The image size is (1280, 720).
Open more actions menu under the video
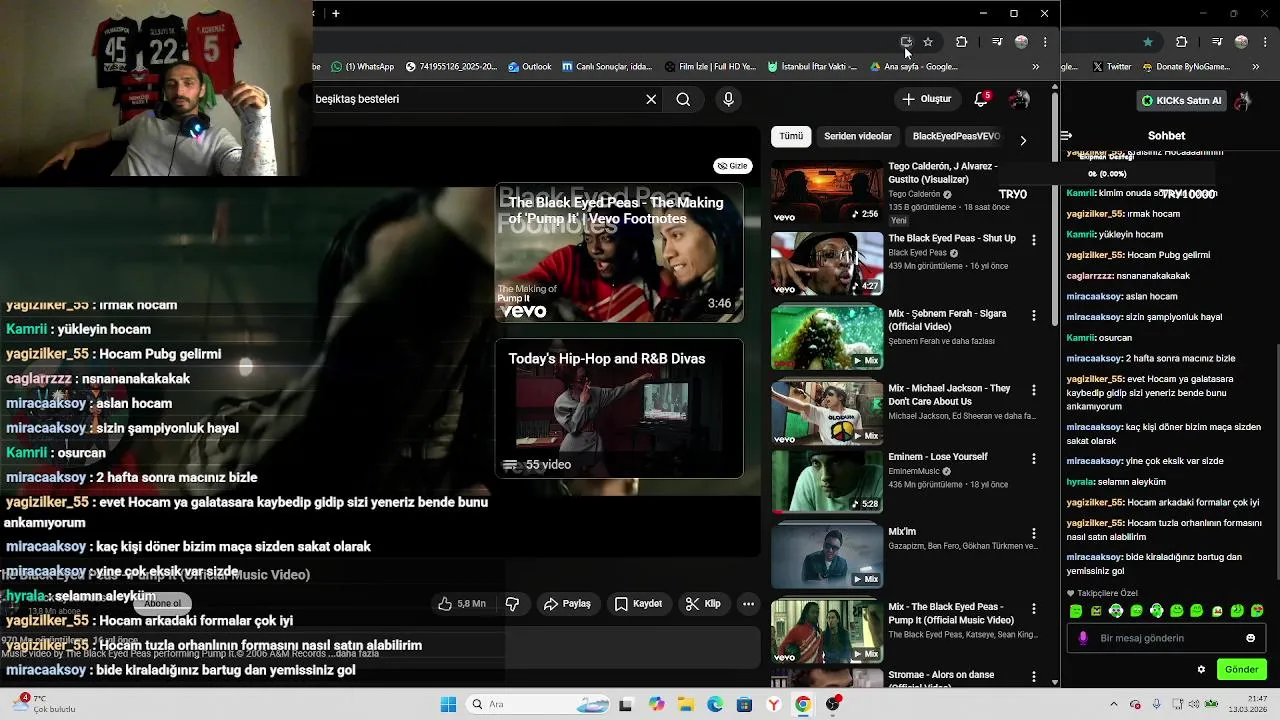click(748, 604)
